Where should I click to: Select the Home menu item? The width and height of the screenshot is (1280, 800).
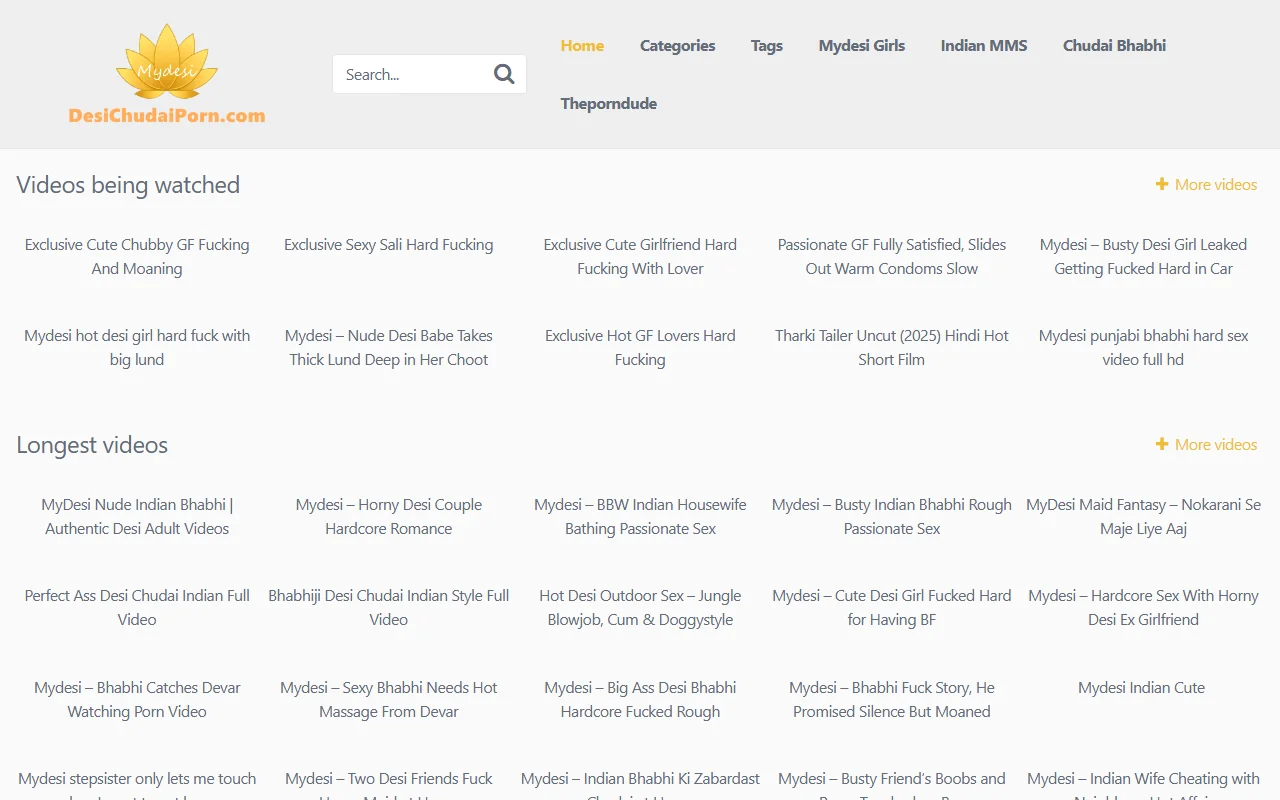582,45
